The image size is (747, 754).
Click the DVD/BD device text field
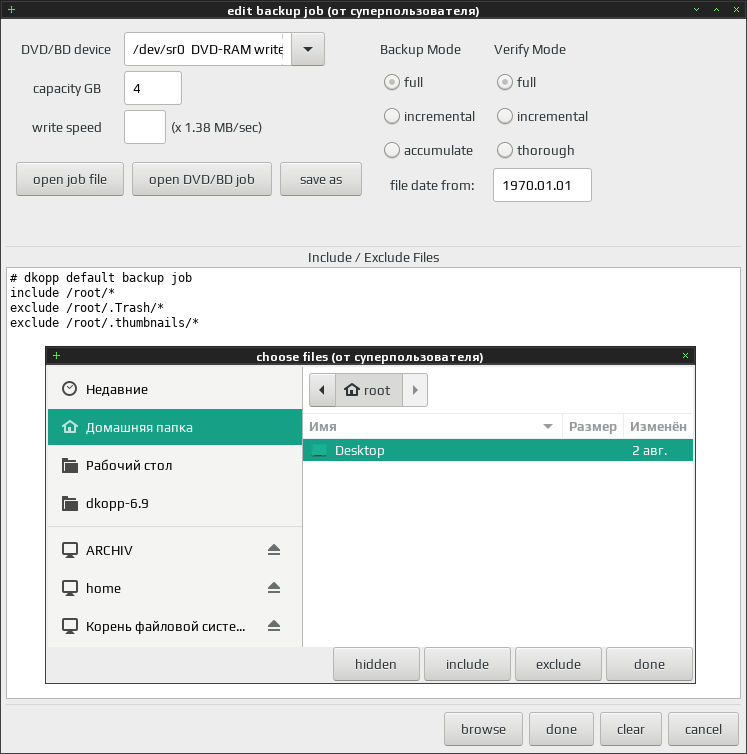[x=208, y=49]
